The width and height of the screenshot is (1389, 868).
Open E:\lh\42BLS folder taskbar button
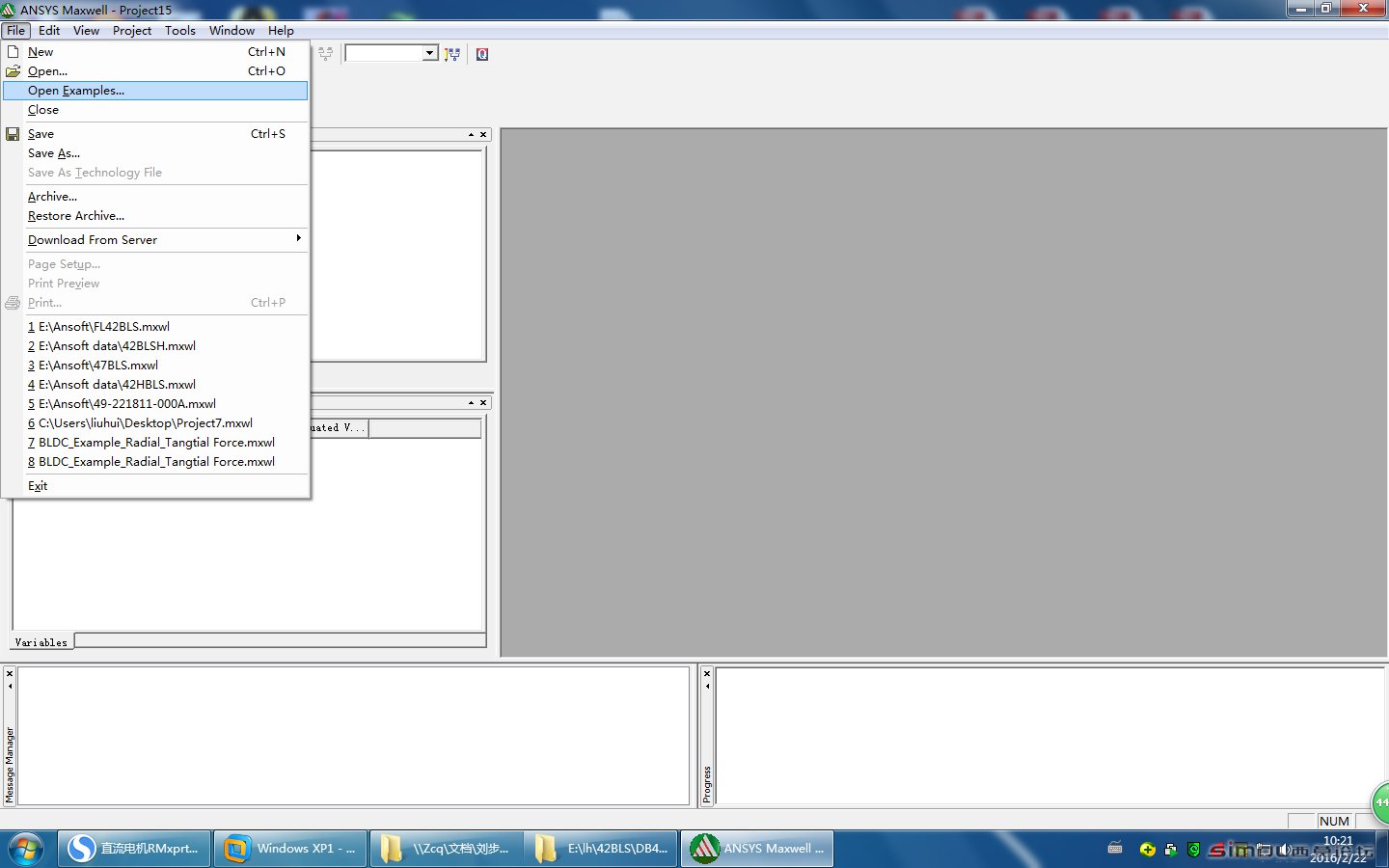pyautogui.click(x=602, y=849)
